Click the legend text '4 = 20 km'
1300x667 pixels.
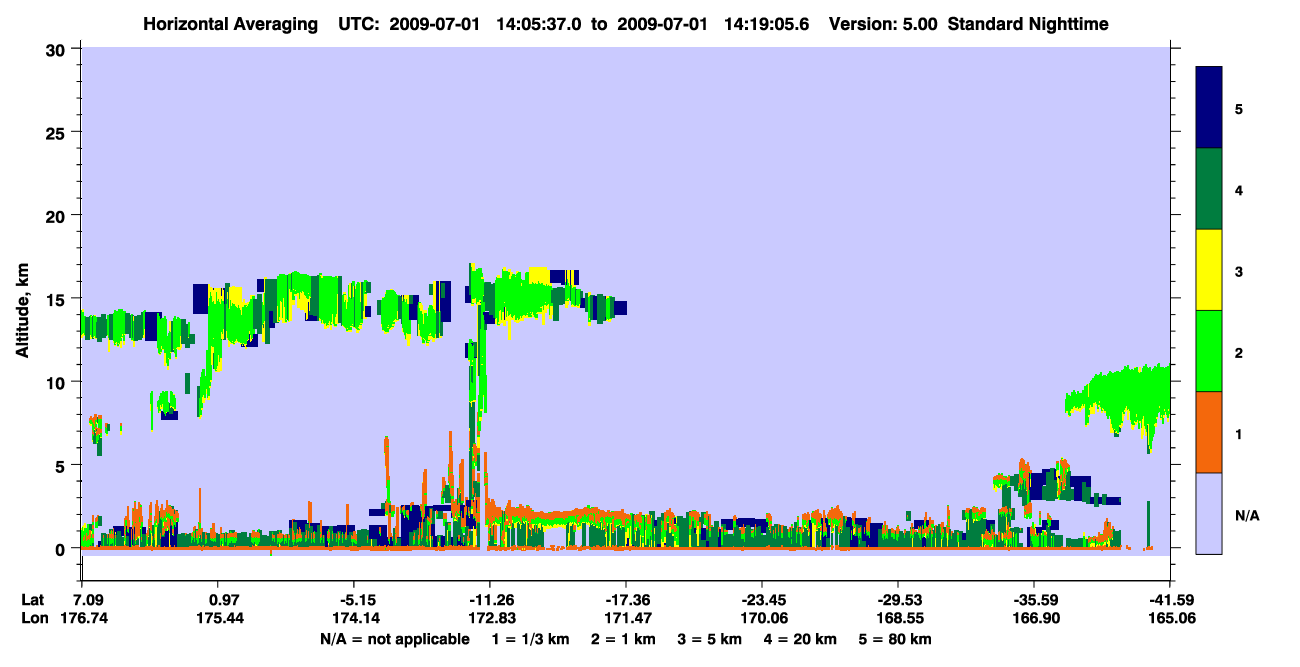[801, 638]
